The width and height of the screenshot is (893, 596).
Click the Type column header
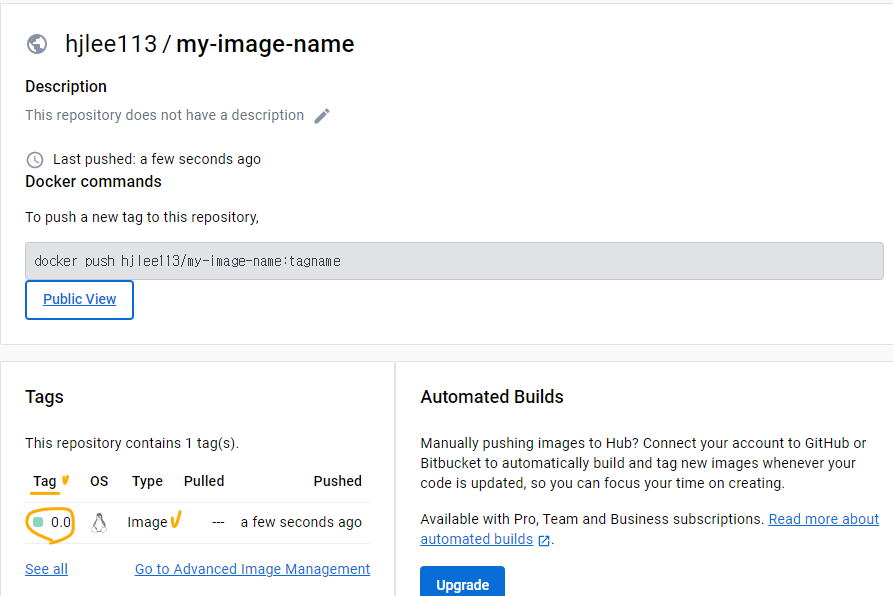pyautogui.click(x=148, y=482)
